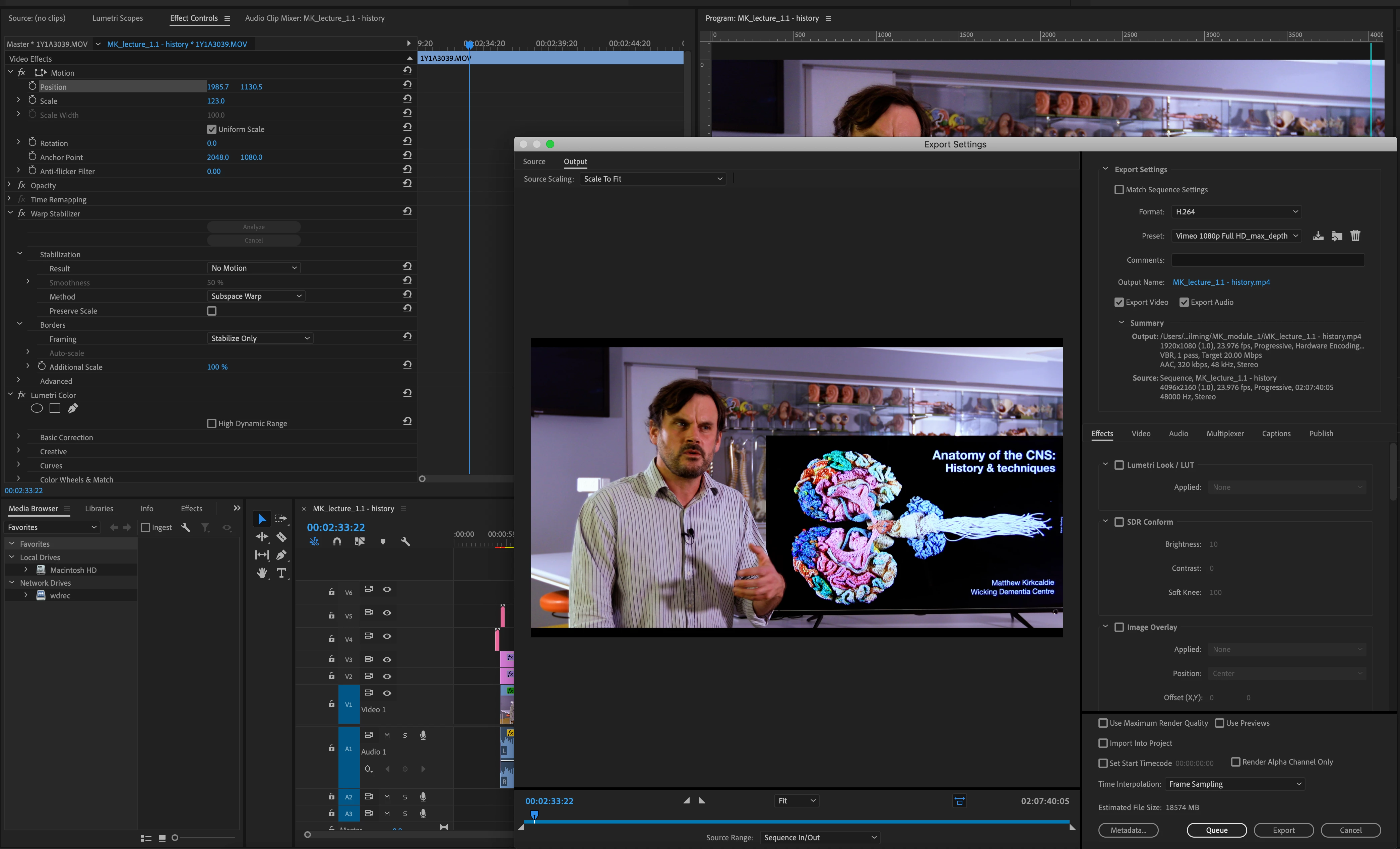
Task: Click the export preview playhead marker
Action: pyautogui.click(x=534, y=815)
